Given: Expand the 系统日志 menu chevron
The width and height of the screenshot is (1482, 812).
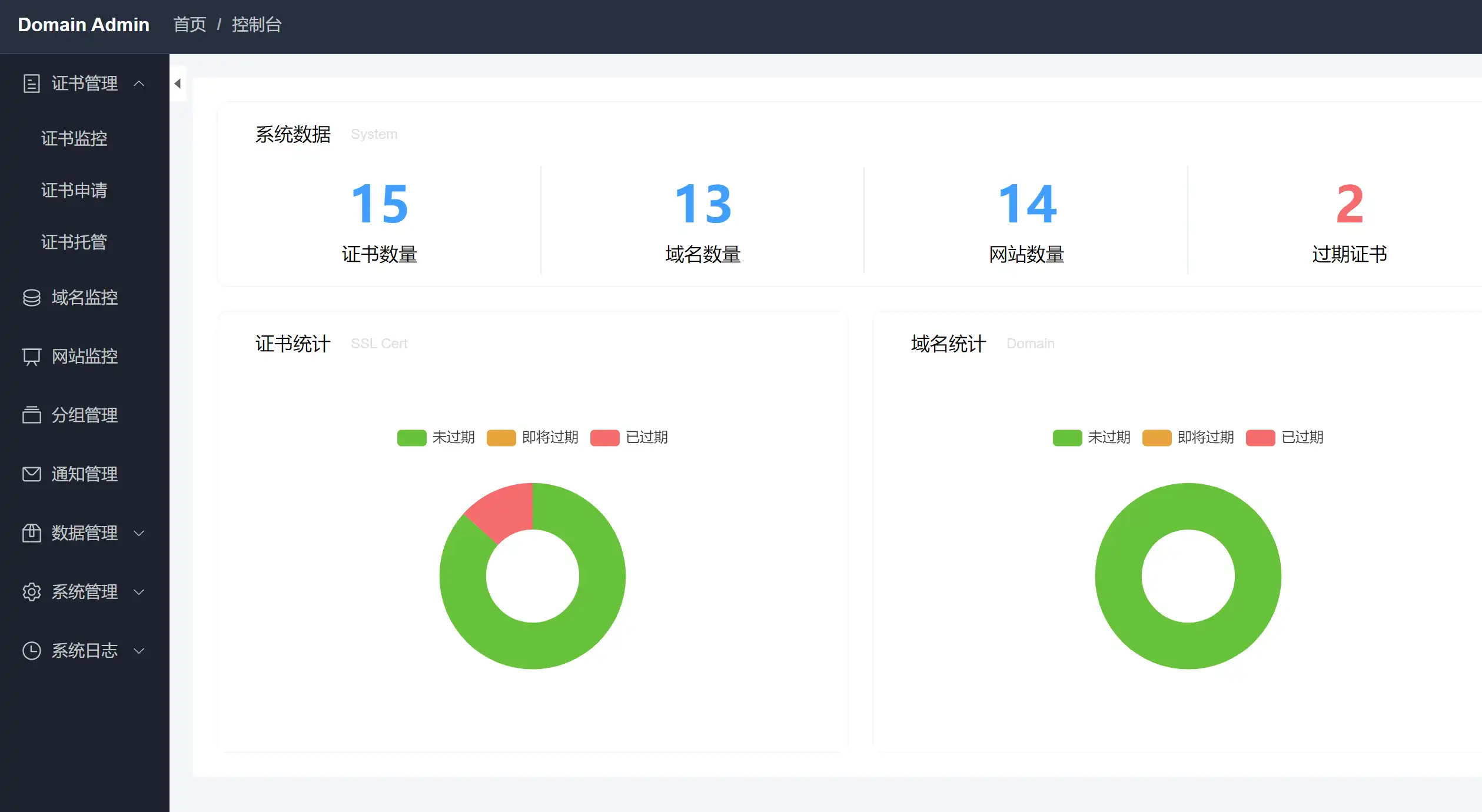Looking at the screenshot, I should click(x=139, y=651).
